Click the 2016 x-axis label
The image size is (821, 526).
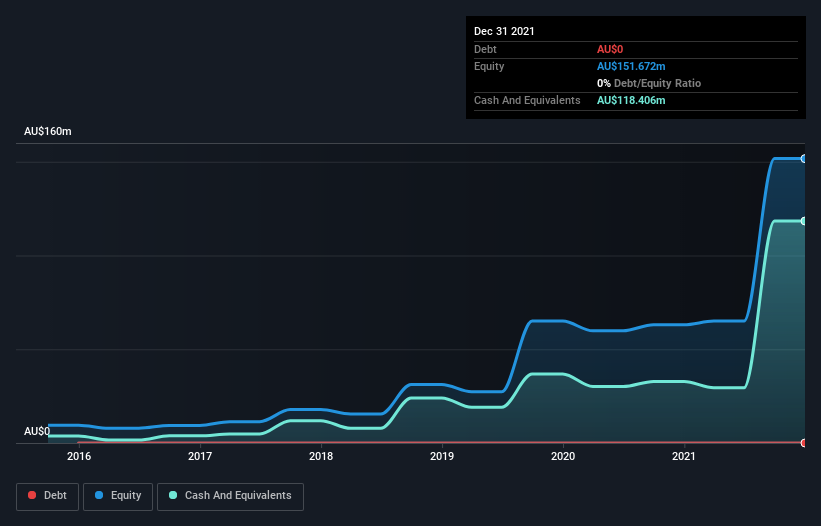(x=79, y=456)
